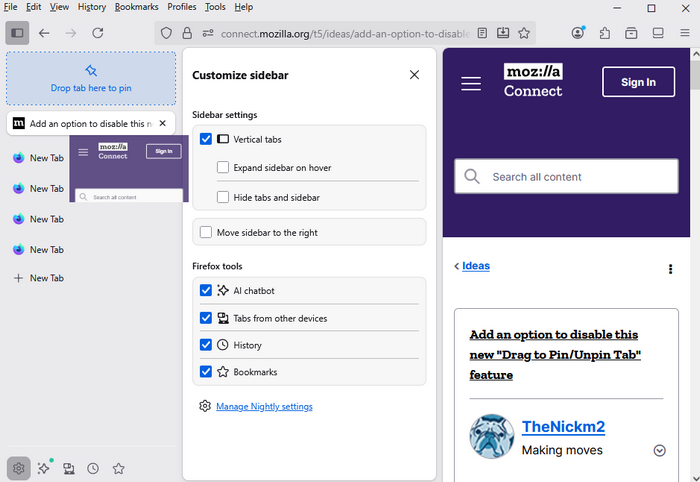Open the Tools menu
700x482 pixels.
(x=215, y=7)
